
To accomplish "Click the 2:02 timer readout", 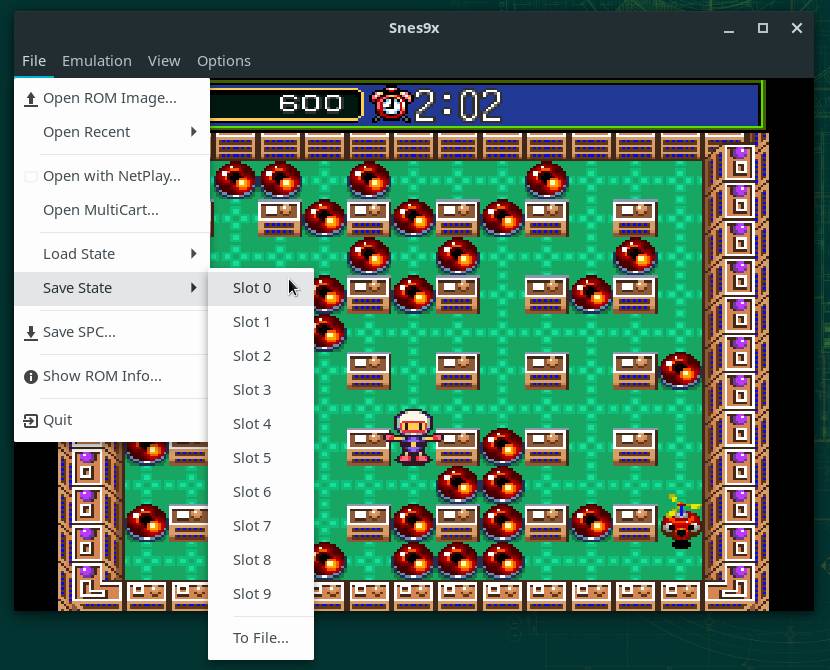I will [458, 105].
